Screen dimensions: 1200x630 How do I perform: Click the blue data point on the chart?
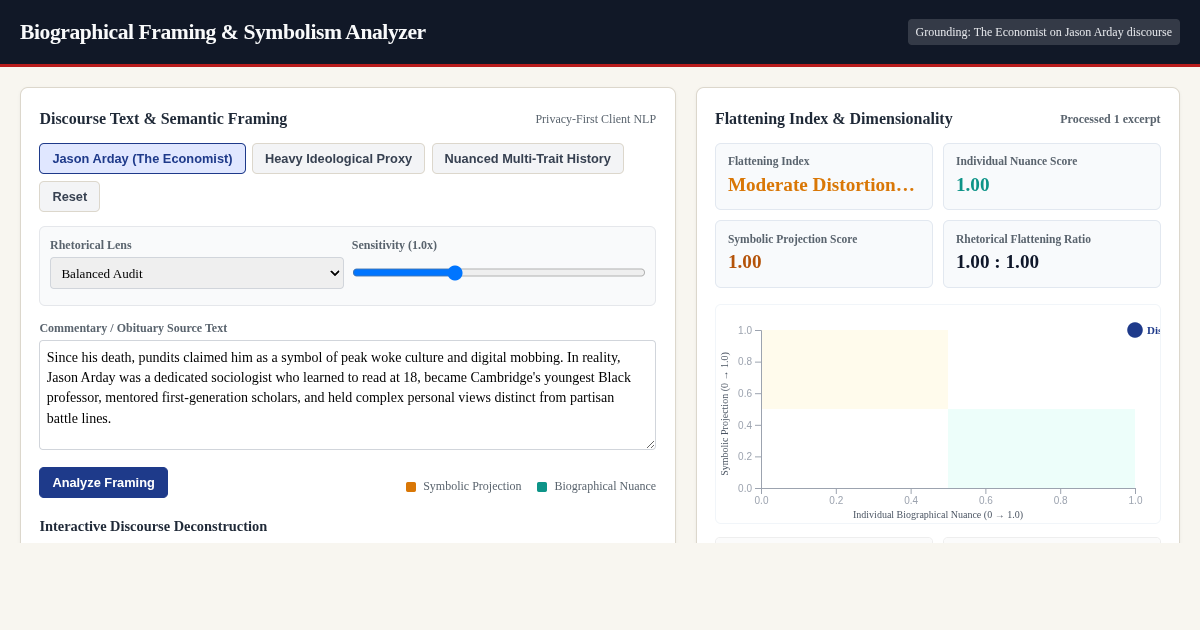(x=1135, y=330)
